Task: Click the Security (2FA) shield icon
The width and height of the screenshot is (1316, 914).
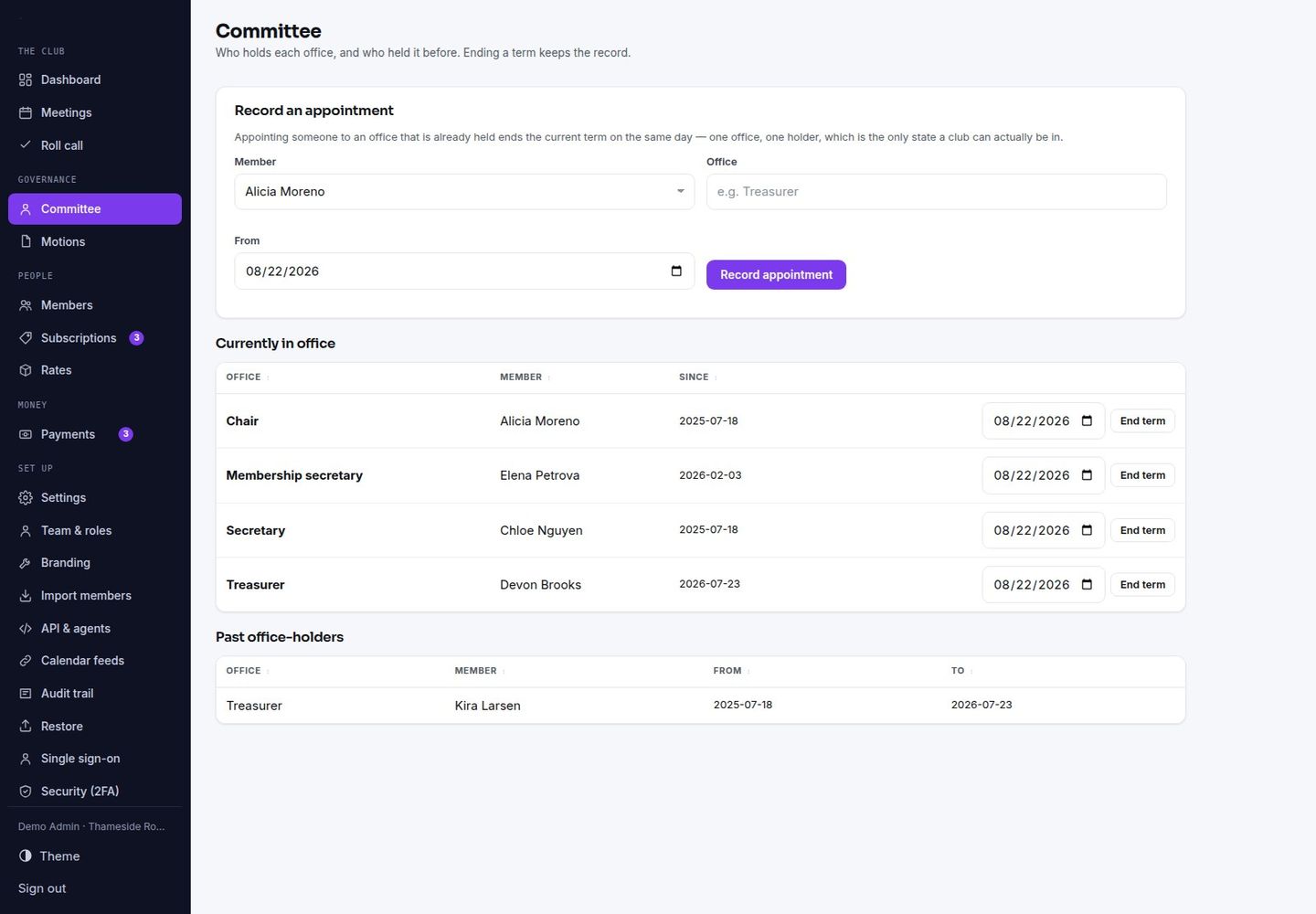Action: click(26, 792)
